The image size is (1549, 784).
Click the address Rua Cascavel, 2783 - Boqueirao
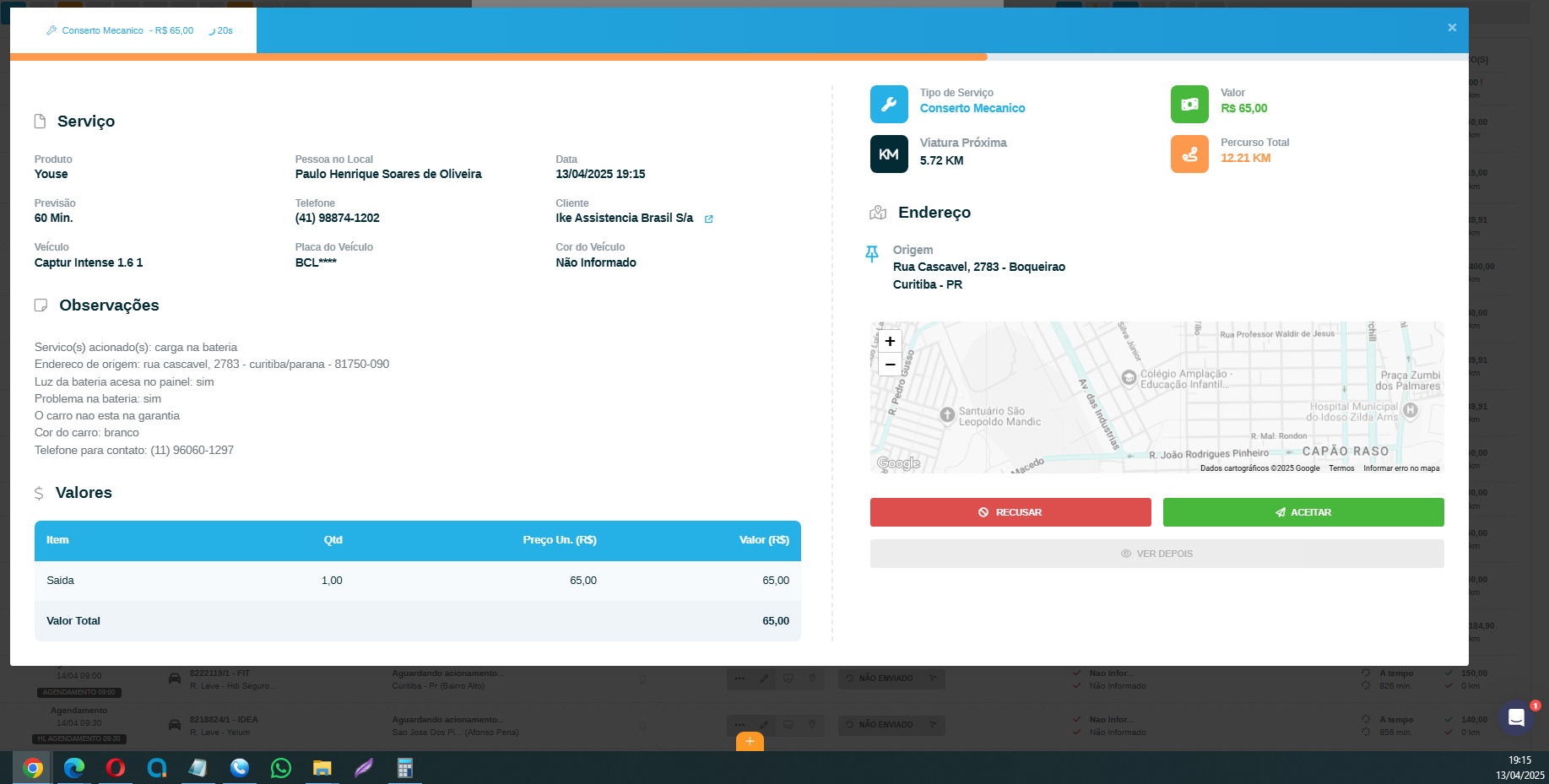click(x=979, y=268)
